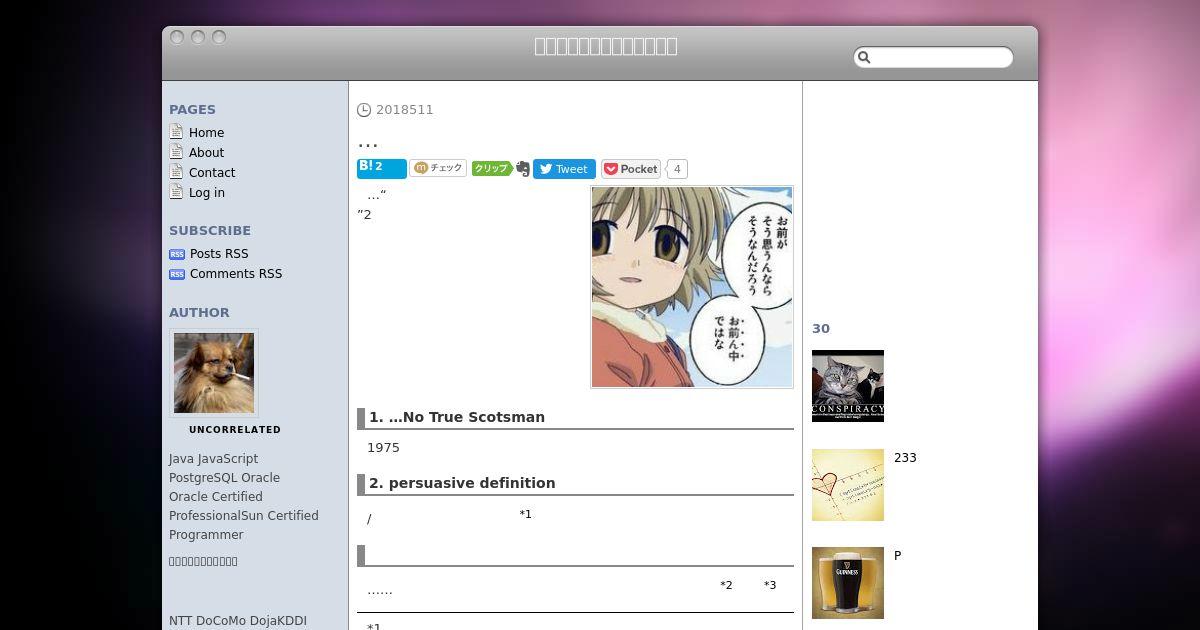1200x630 pixels.
Task: Go to the Contact page
Action: (x=212, y=172)
